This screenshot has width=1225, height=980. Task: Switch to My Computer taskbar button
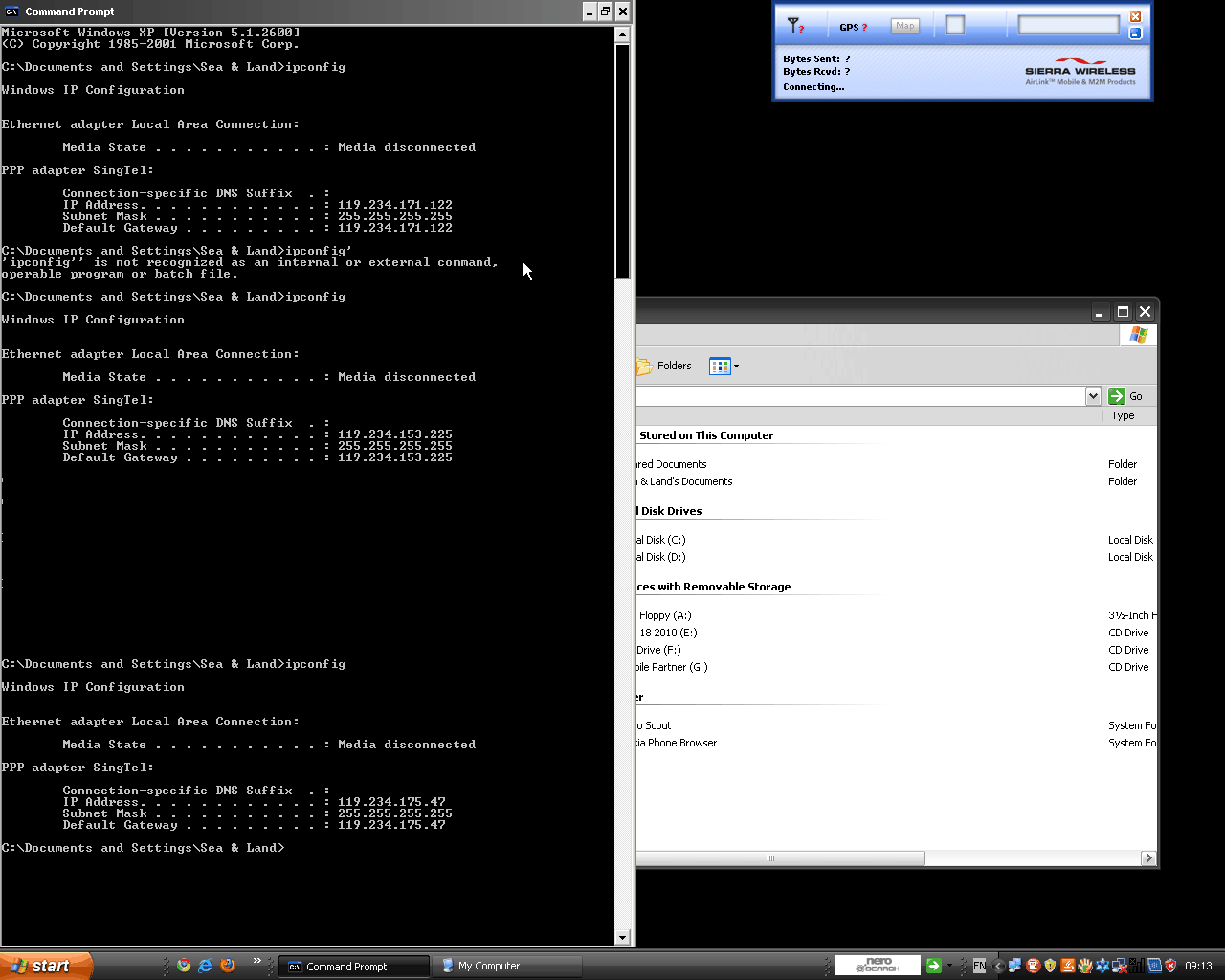tap(507, 967)
